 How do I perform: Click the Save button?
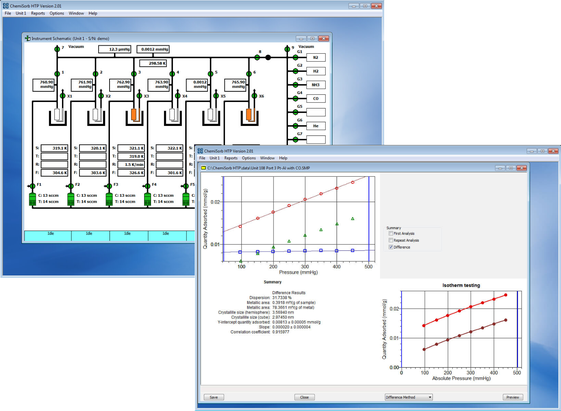click(x=214, y=397)
